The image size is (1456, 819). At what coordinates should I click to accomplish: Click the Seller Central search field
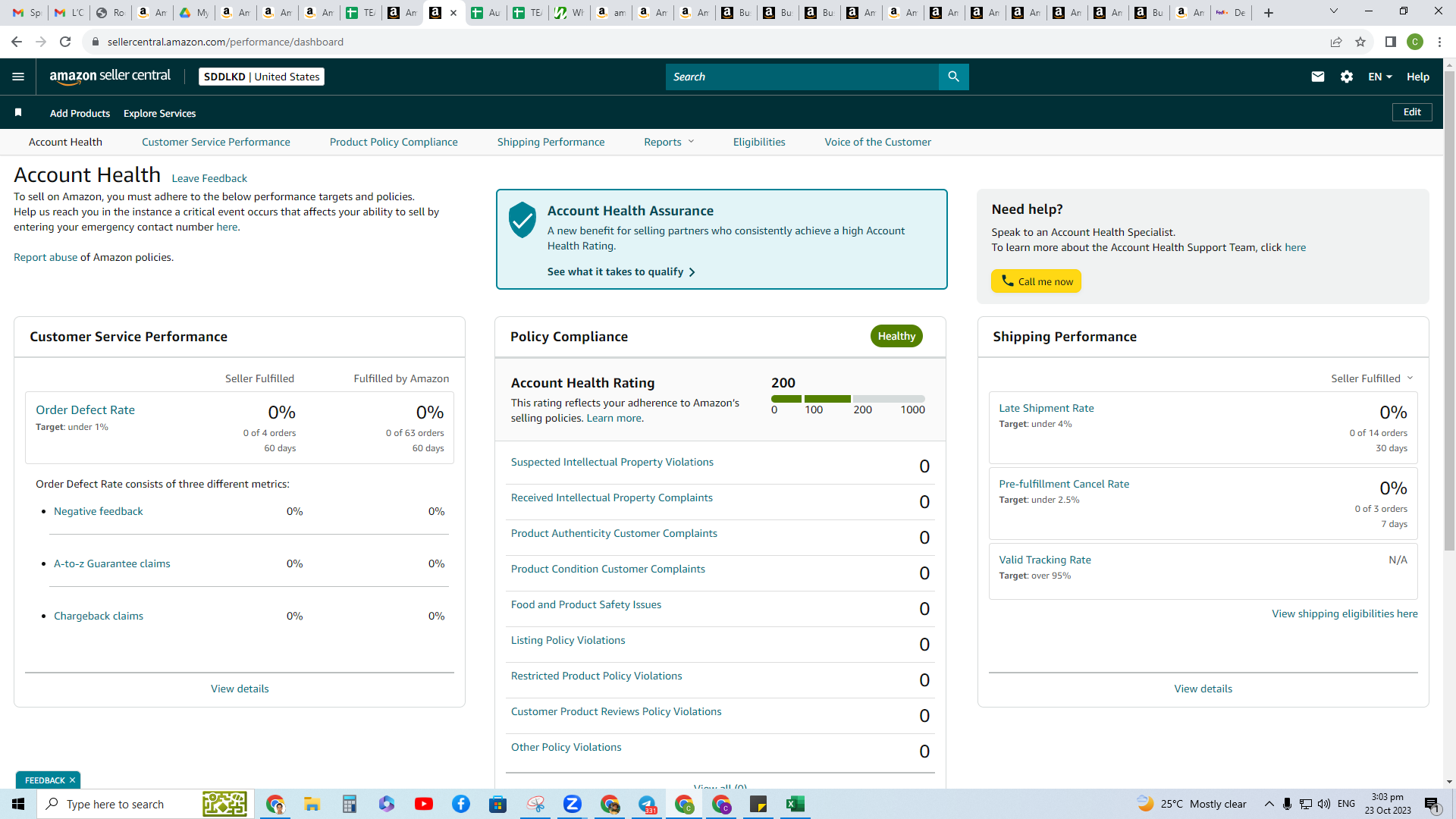[802, 77]
